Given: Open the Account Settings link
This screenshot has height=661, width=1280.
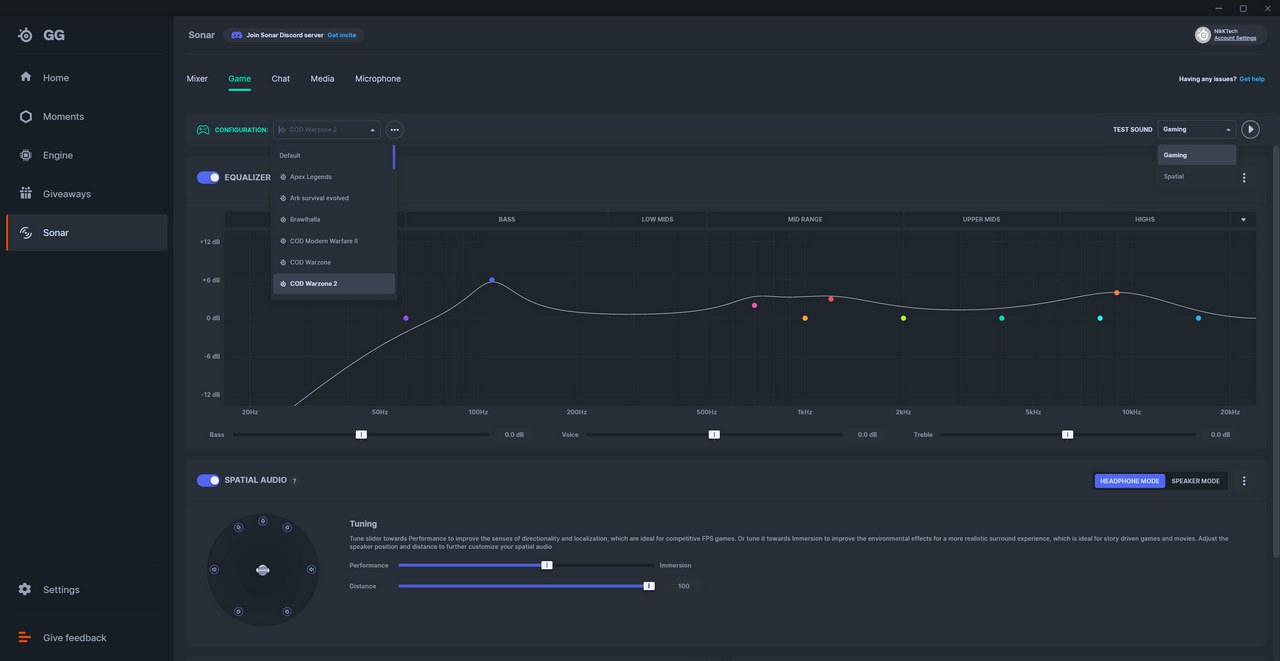Looking at the screenshot, I should tap(1235, 39).
